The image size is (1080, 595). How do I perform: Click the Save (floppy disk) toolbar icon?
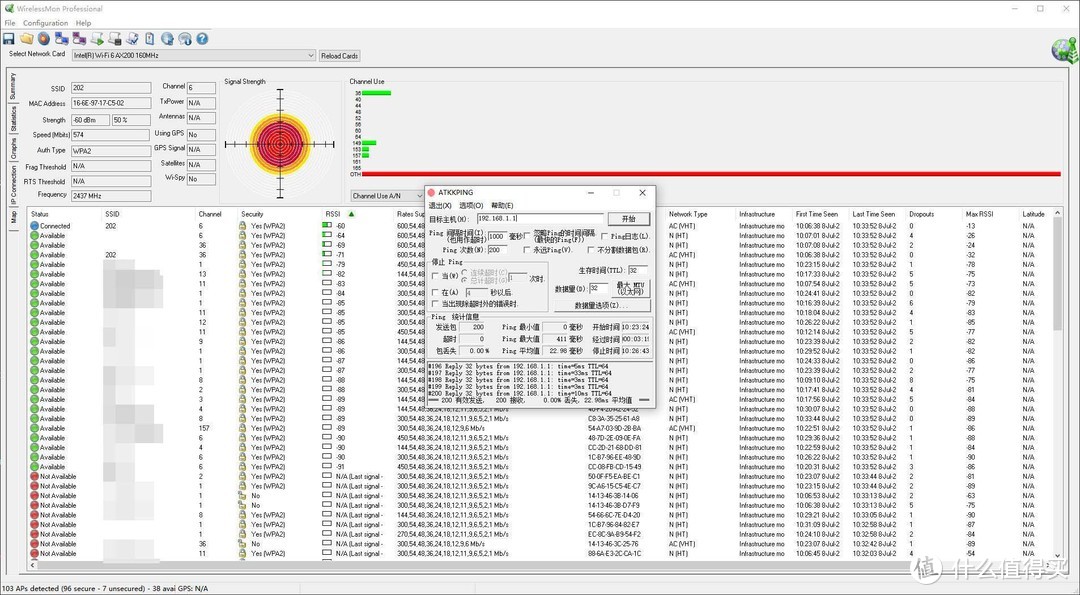click(9, 39)
